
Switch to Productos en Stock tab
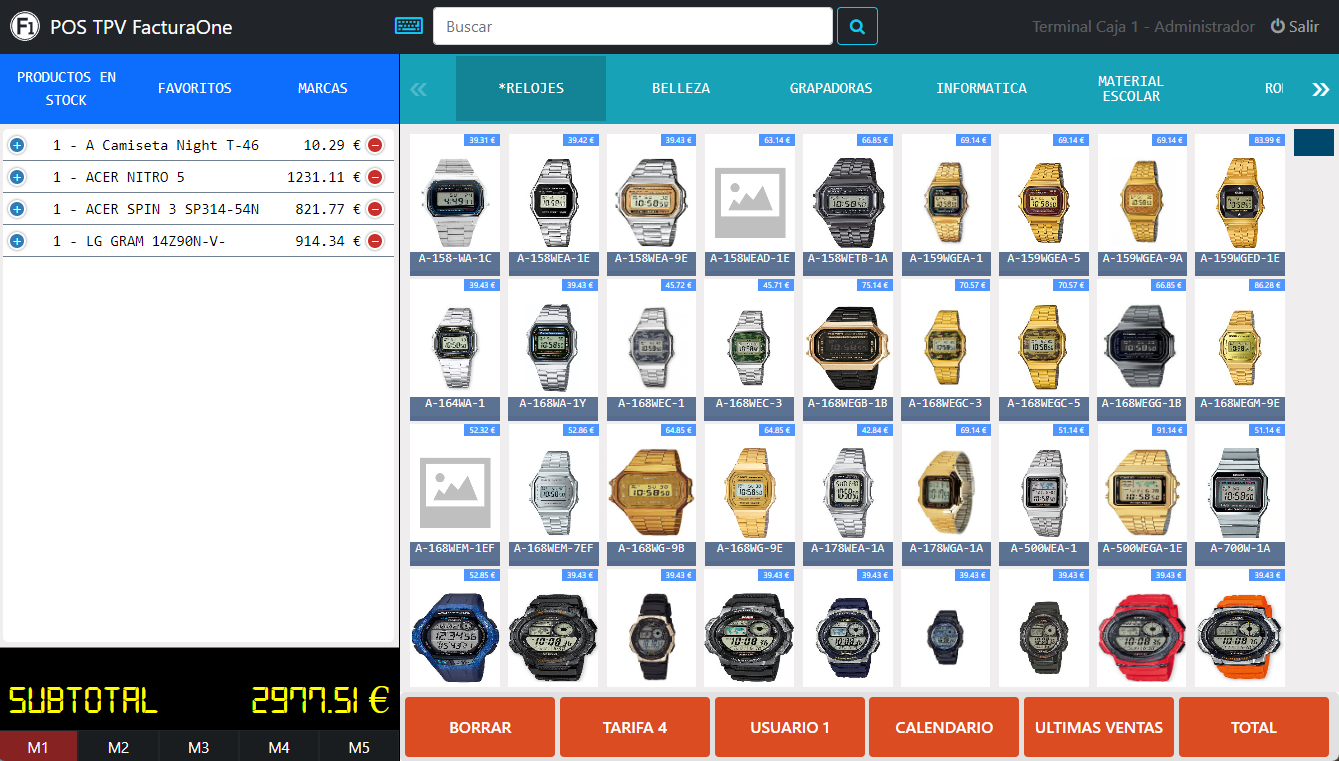(67, 89)
